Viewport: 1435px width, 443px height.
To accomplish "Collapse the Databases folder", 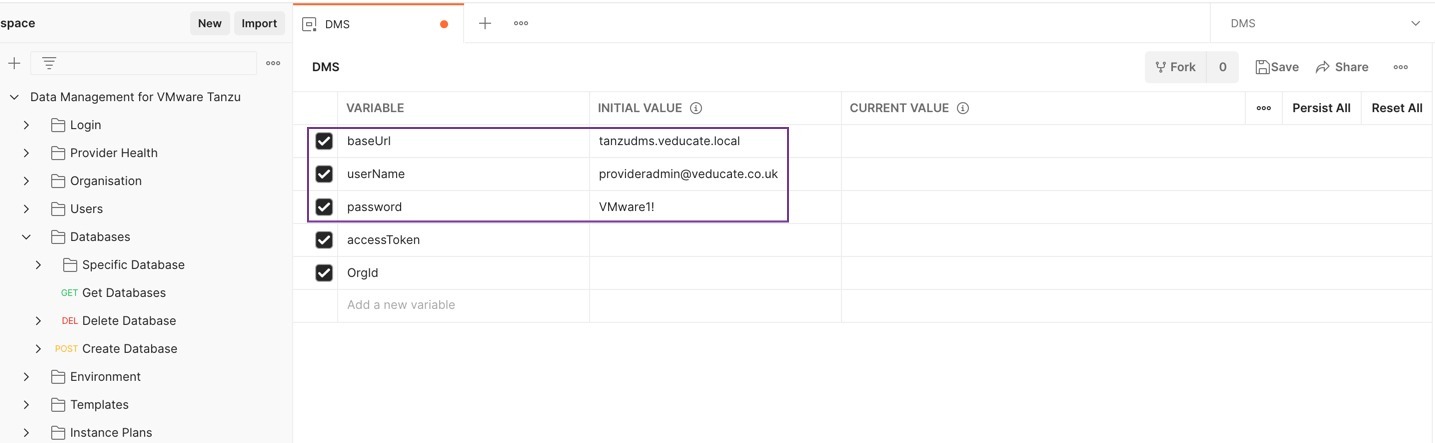I will tap(27, 237).
